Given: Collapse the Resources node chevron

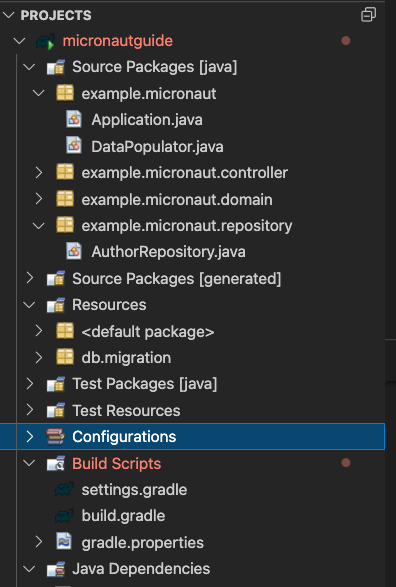Looking at the screenshot, I should (29, 305).
